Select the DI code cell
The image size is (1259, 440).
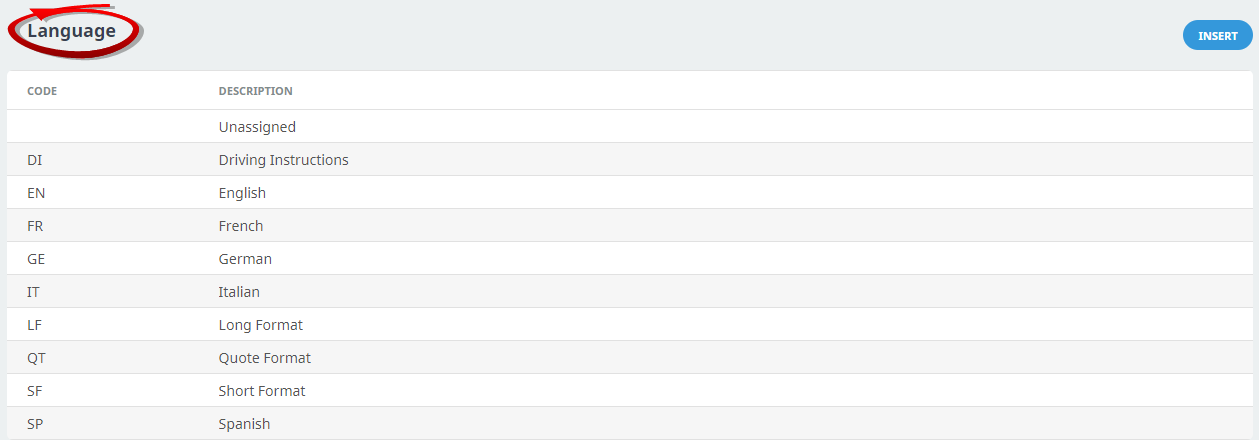click(x=35, y=160)
